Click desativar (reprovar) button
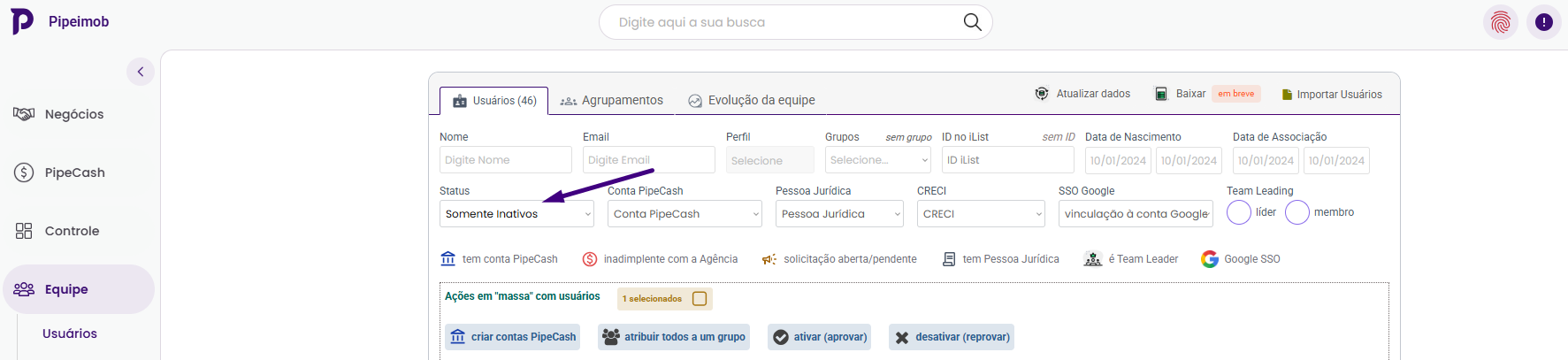The image size is (1568, 360). coord(952,337)
